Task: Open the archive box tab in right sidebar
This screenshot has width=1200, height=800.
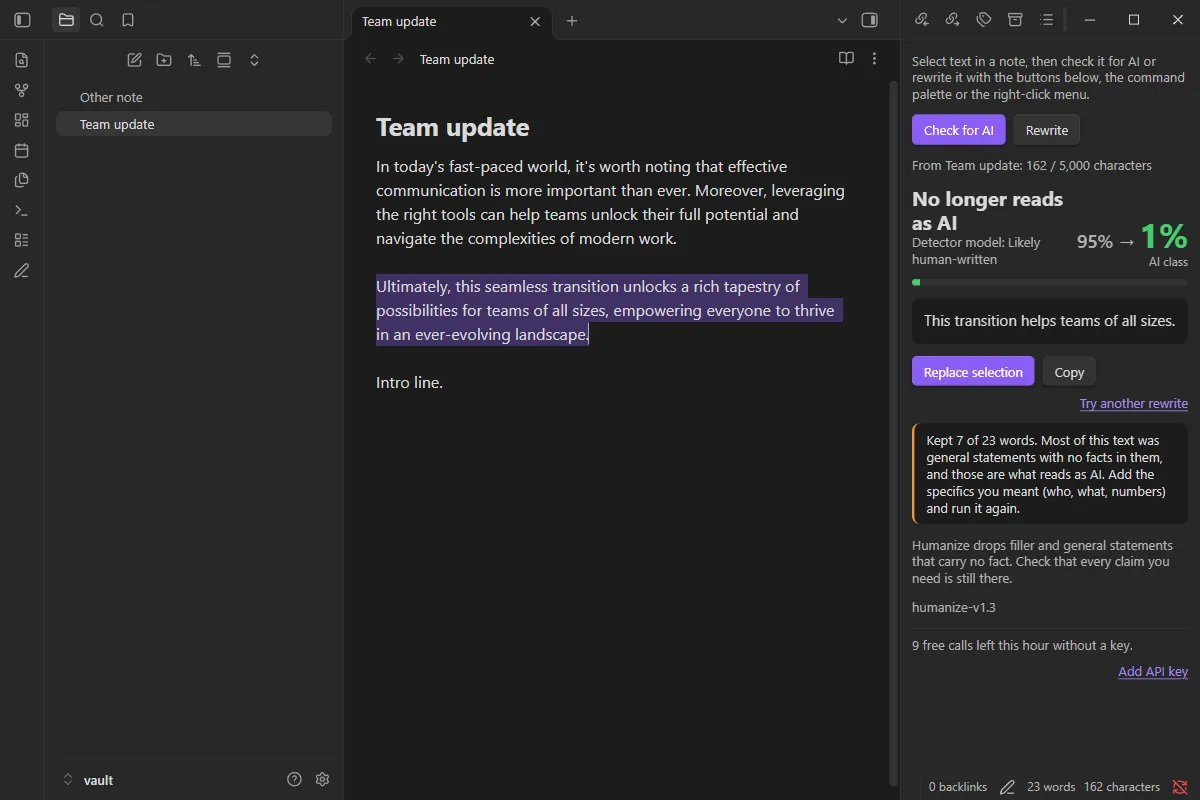Action: (1015, 20)
